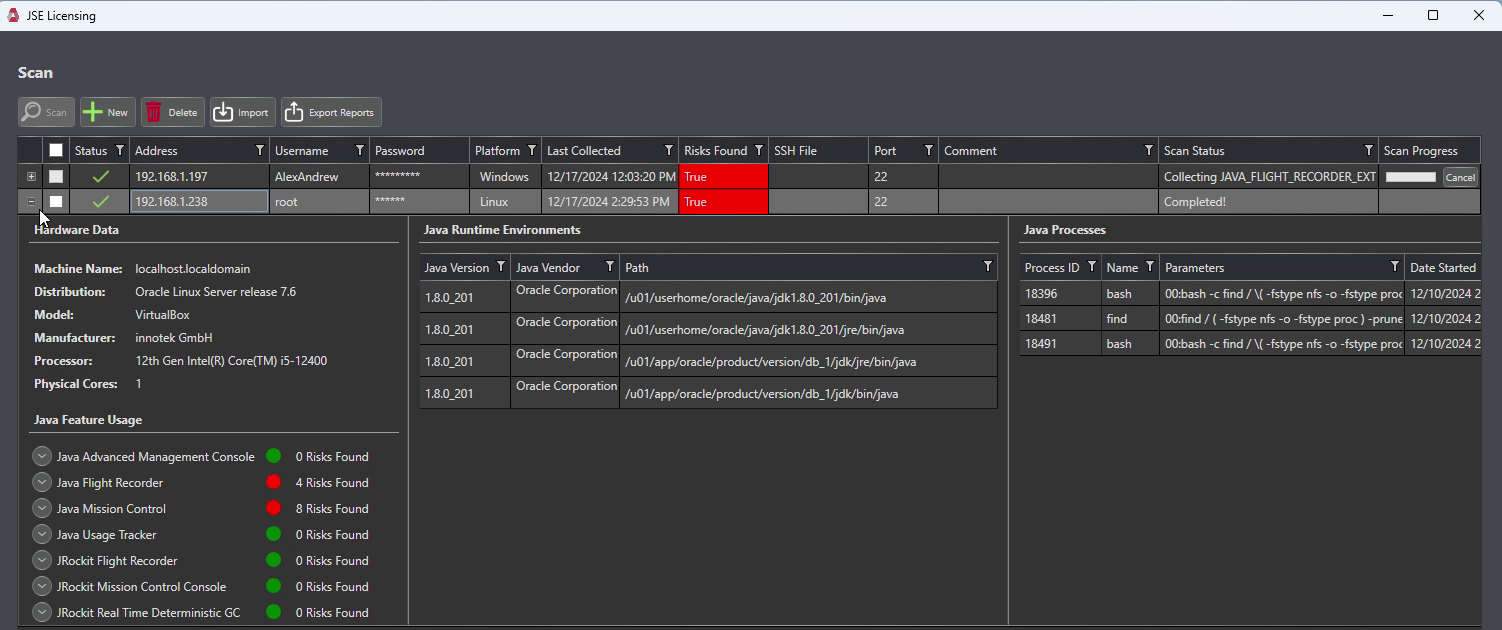Select the 192.168.1.197 address cell

pyautogui.click(x=200, y=177)
